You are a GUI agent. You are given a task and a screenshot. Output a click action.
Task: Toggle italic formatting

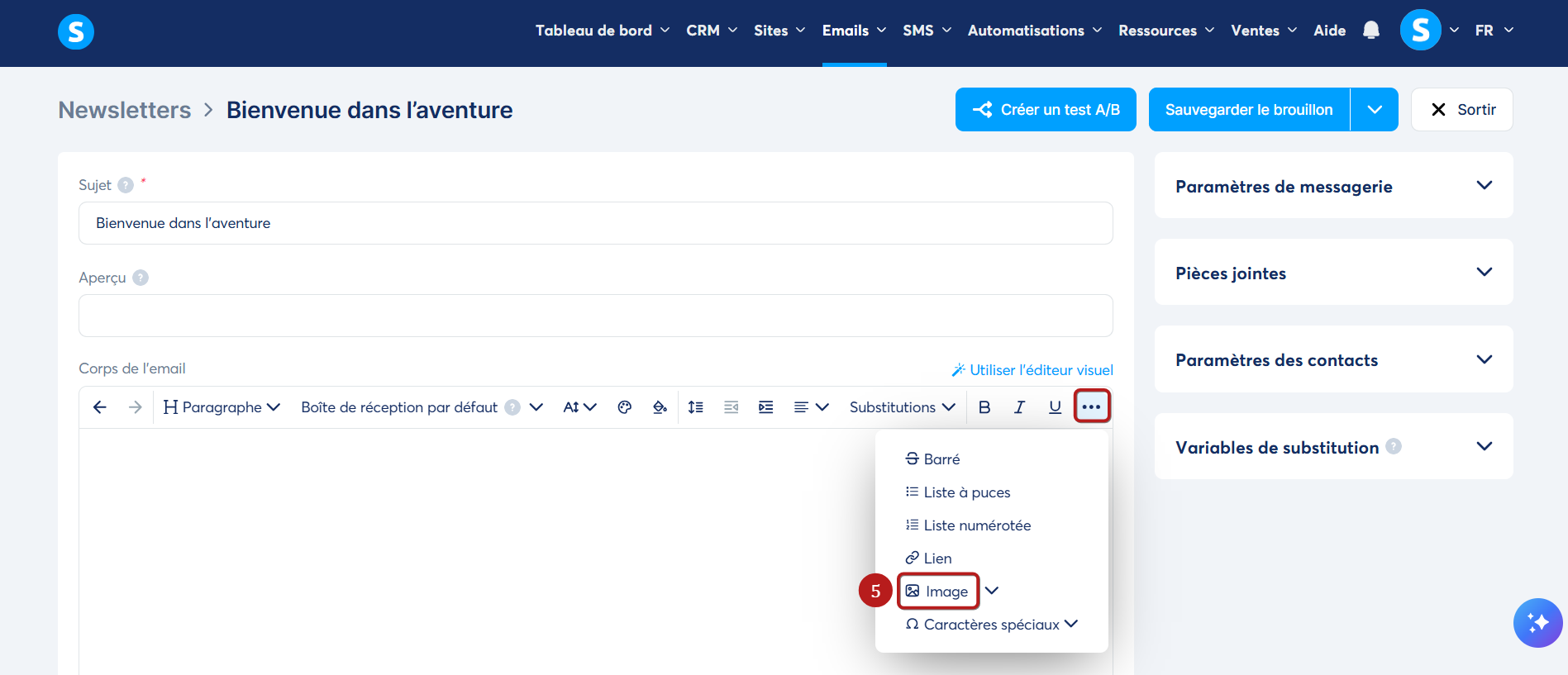point(1020,407)
